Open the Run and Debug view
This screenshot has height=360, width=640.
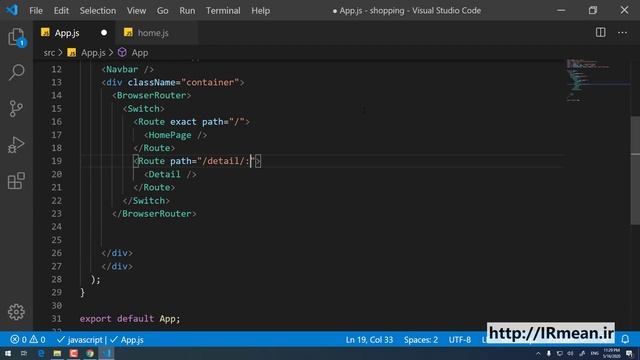tap(16, 144)
